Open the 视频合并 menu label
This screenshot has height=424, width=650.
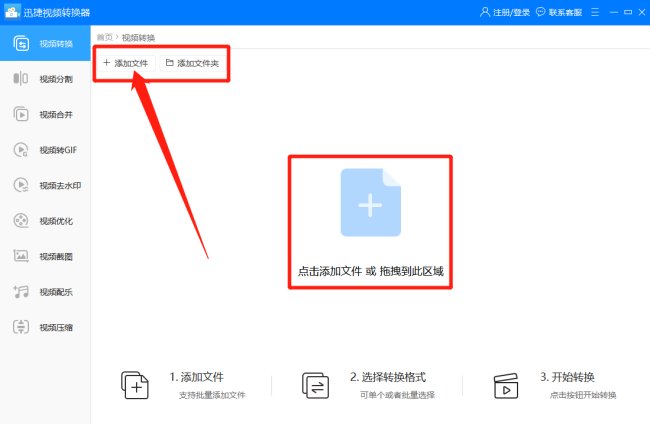56,114
